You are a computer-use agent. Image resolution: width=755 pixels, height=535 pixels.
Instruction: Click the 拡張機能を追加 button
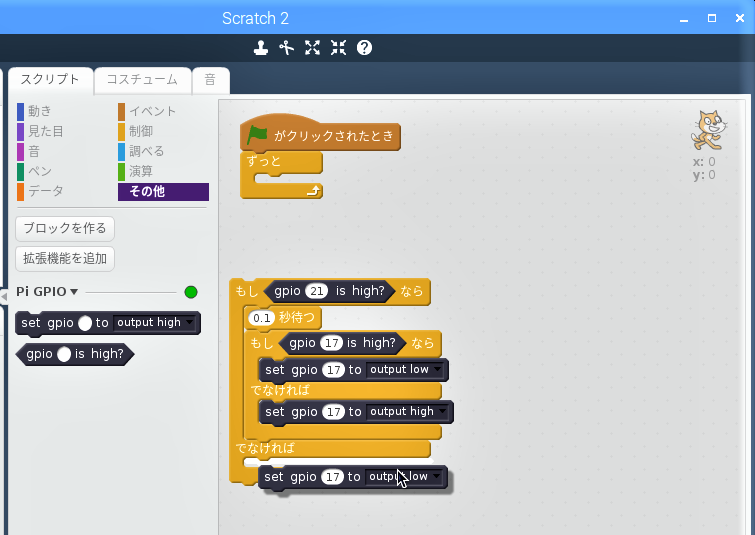pos(65,259)
